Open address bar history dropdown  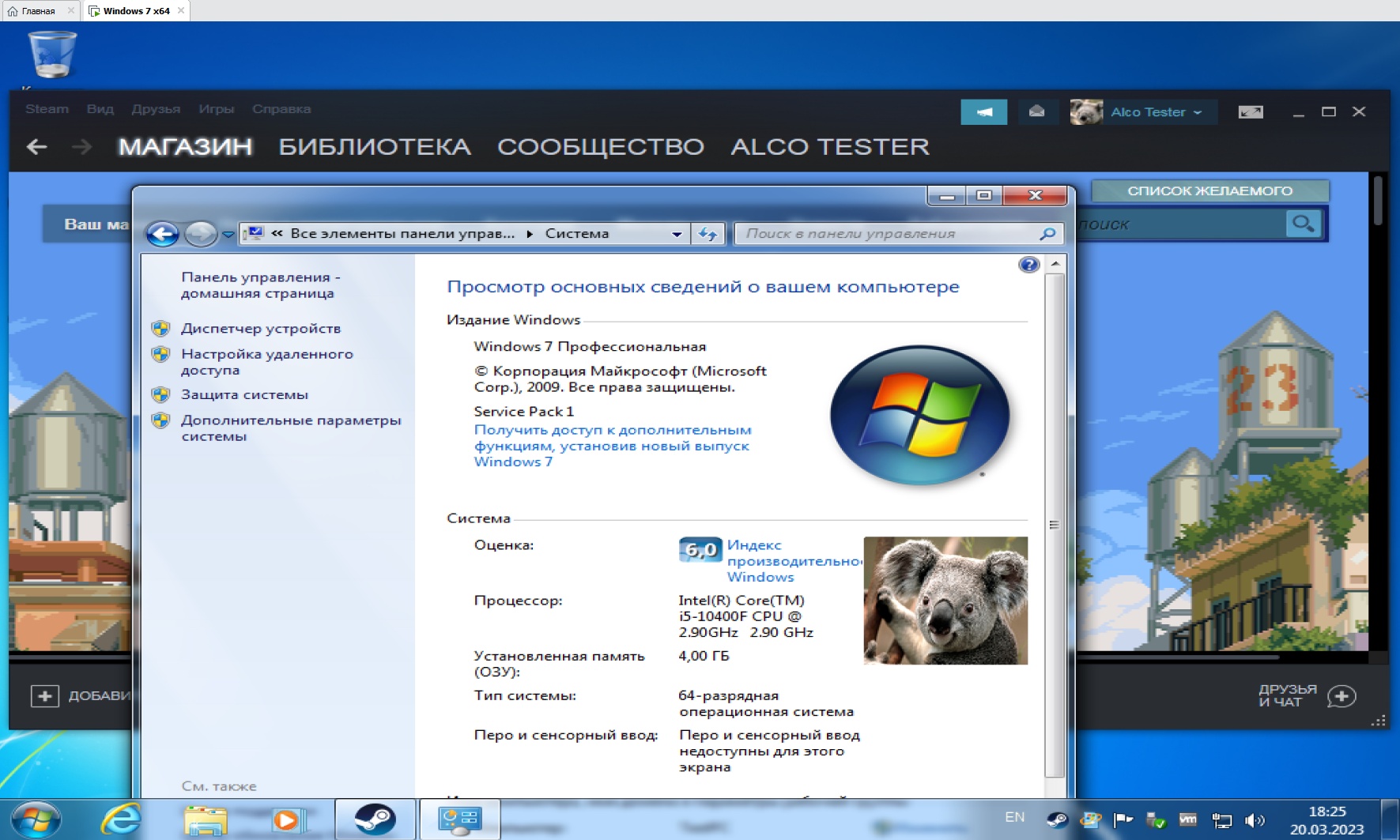[x=677, y=234]
